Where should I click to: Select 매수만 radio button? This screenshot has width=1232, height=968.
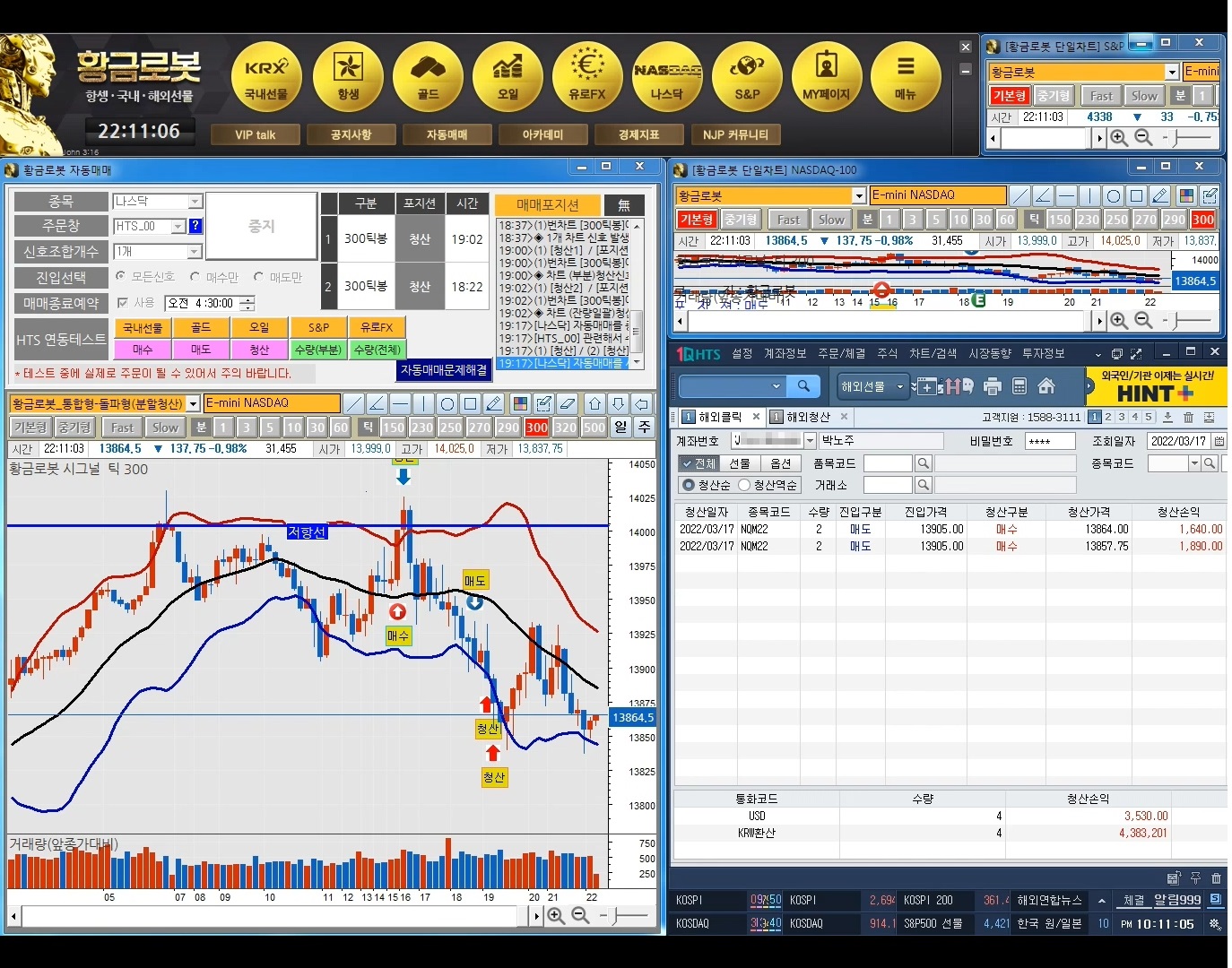195,277
